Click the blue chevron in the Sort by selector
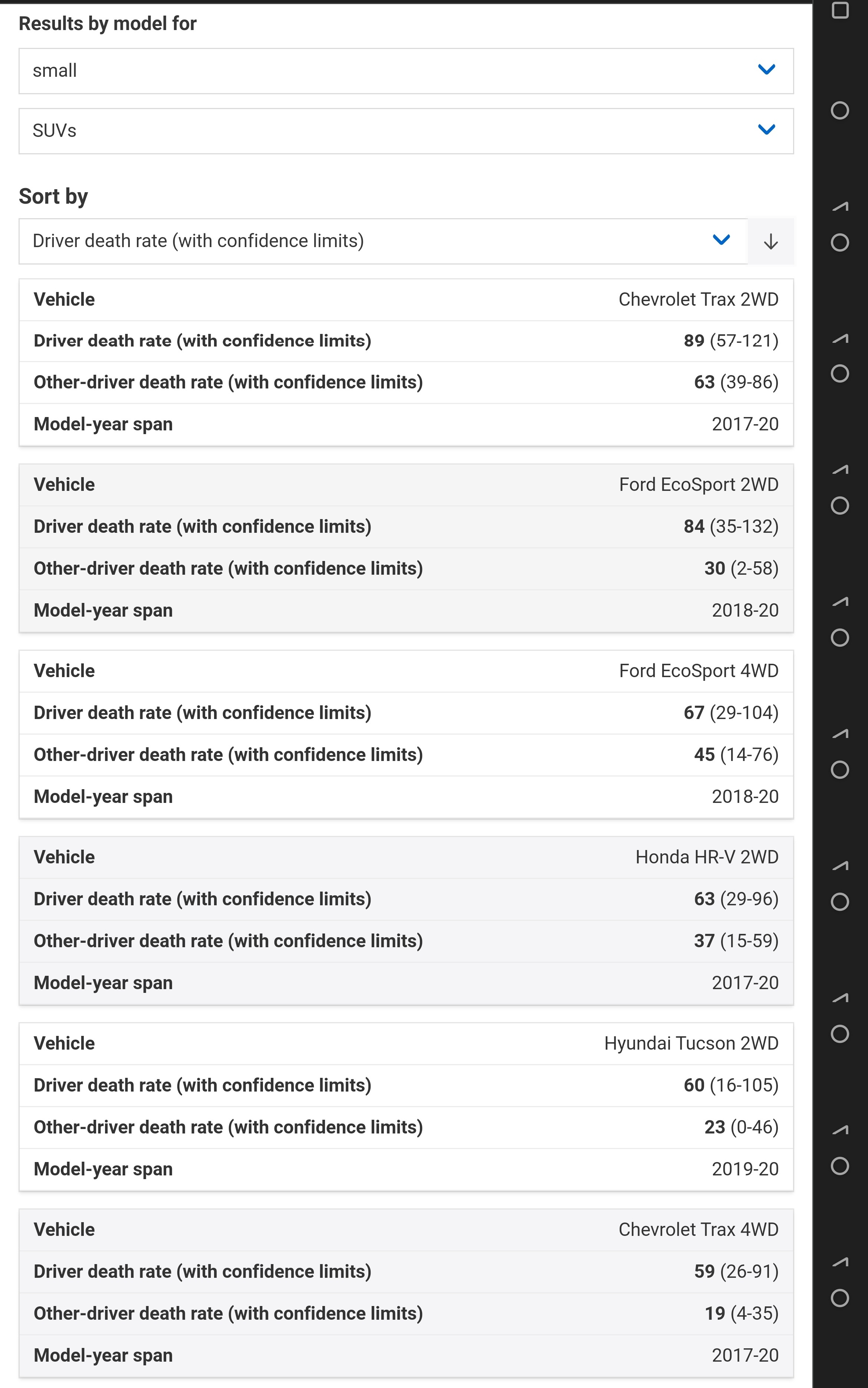 point(721,240)
